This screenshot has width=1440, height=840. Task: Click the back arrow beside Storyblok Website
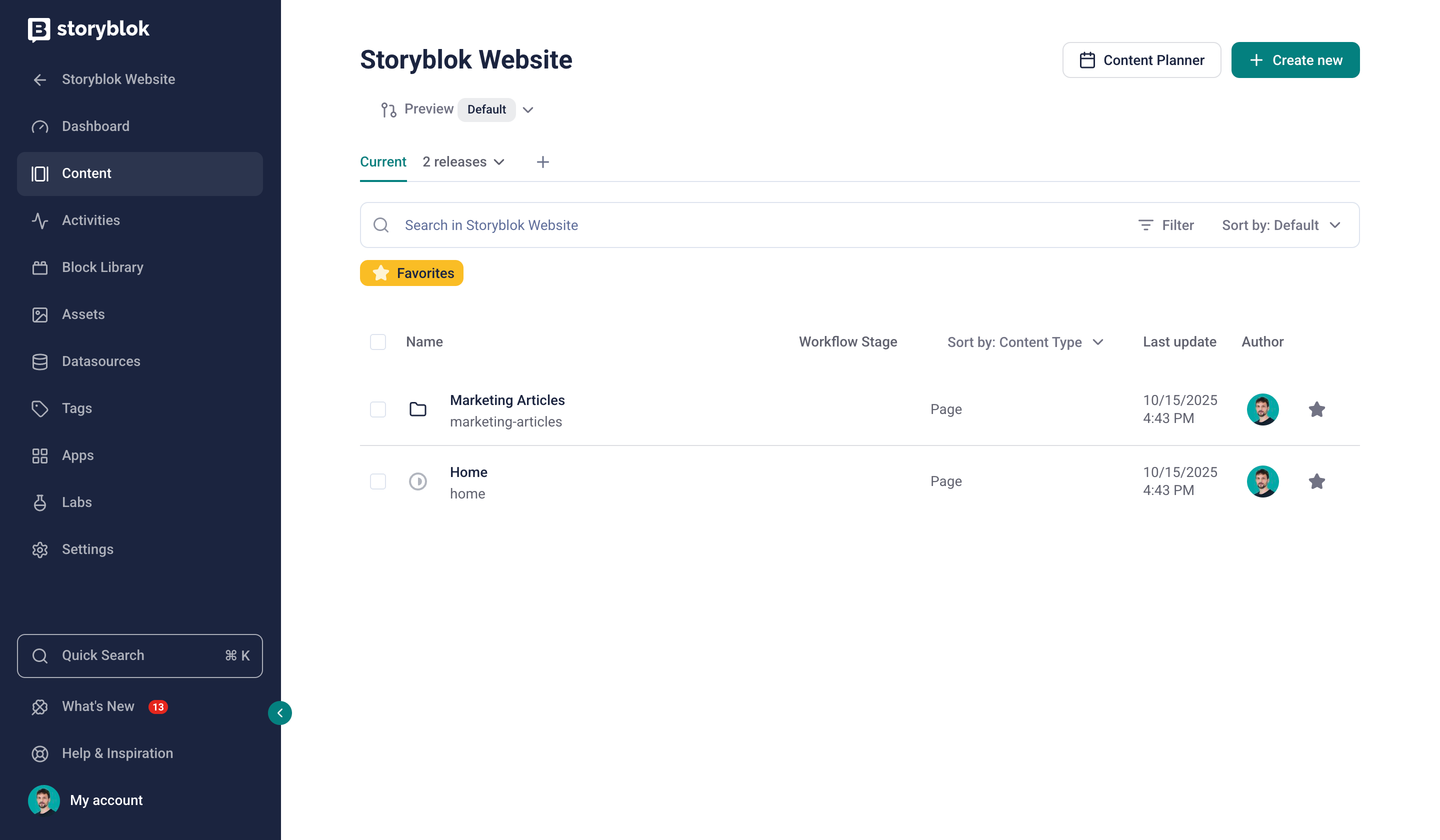(39, 80)
